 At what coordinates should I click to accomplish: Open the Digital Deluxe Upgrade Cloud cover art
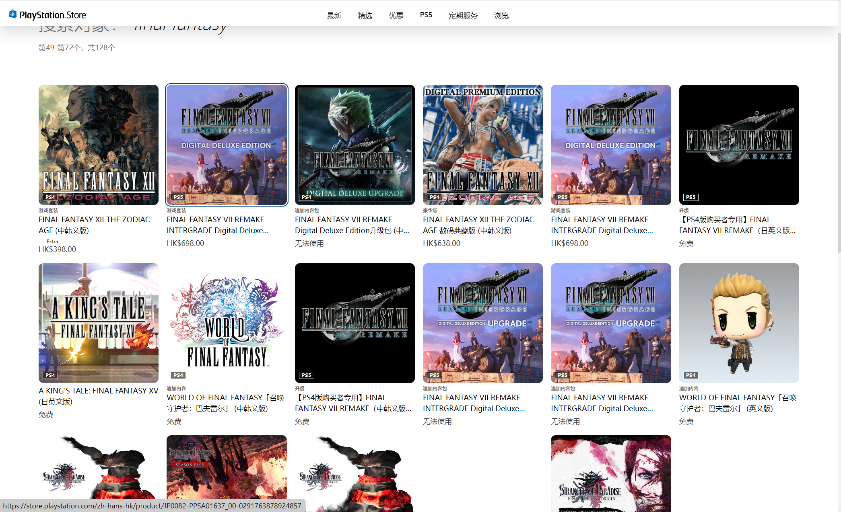pos(355,145)
